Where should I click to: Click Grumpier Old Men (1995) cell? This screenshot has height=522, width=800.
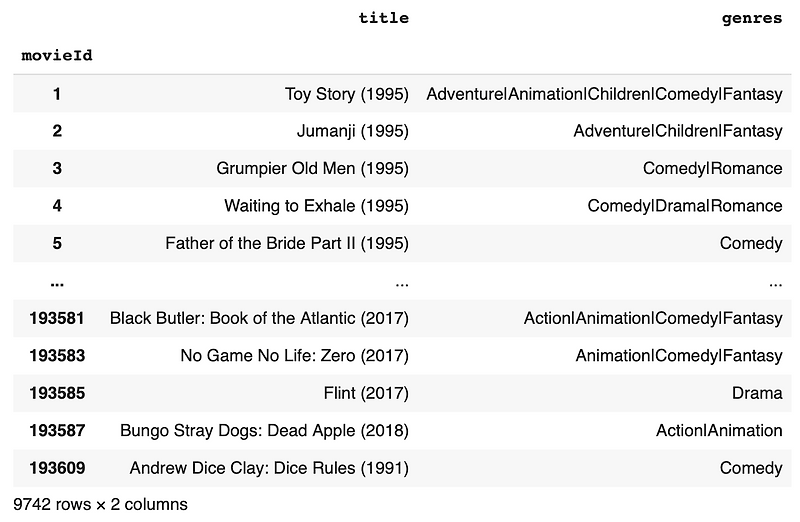click(x=312, y=168)
